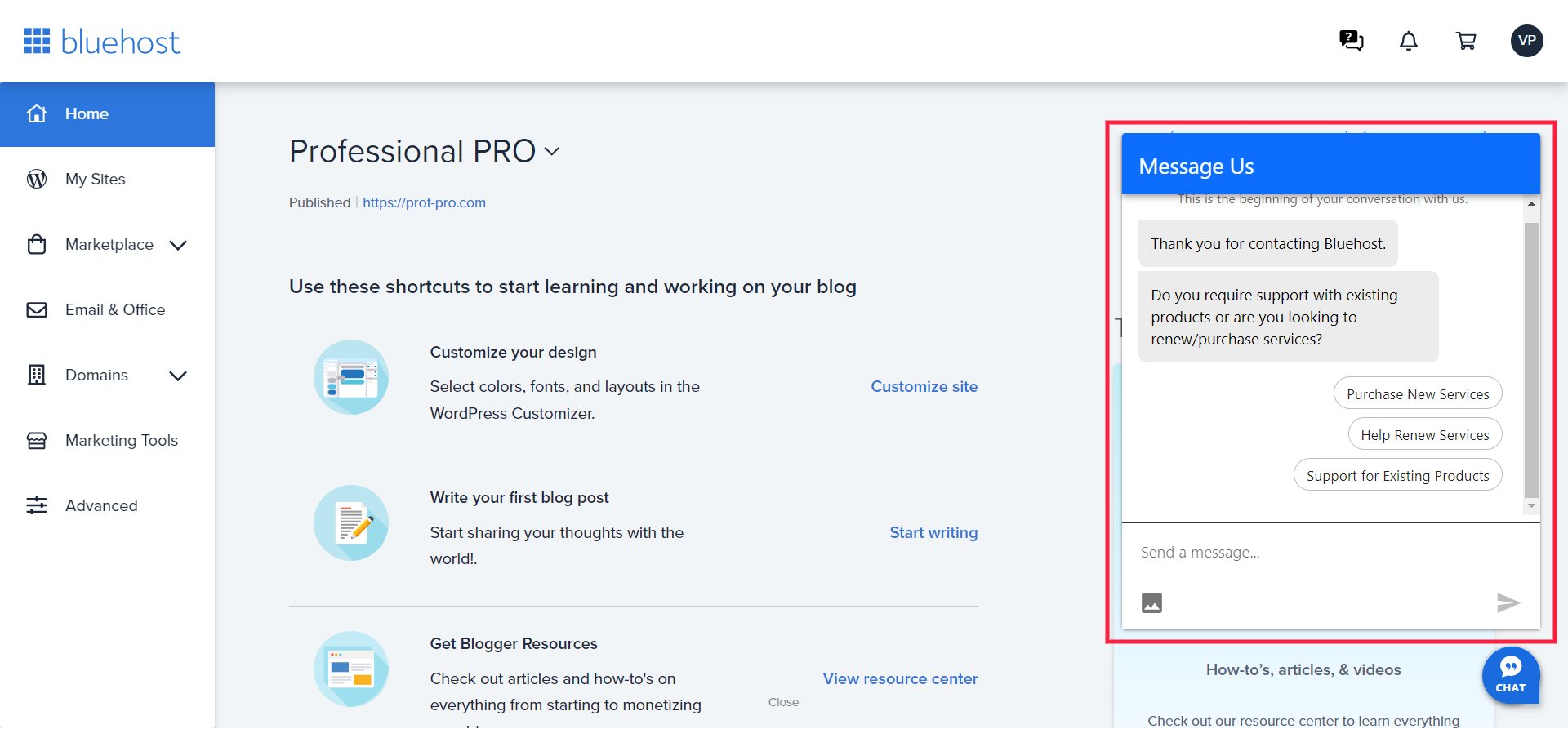Screen dimensions: 1568x729
Task: Toggle the round CHAT launcher button
Action: pos(1511,675)
